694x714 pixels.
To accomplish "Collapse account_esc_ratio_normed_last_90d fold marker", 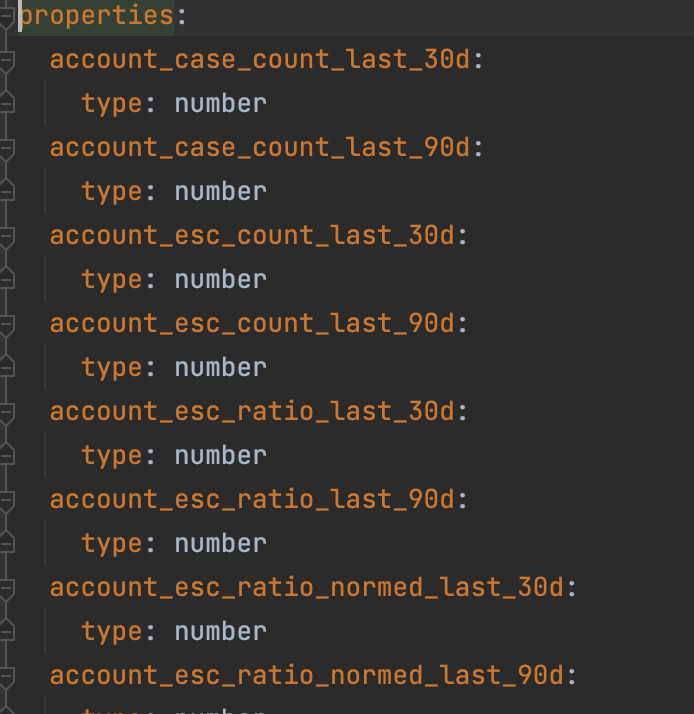I will [6, 678].
